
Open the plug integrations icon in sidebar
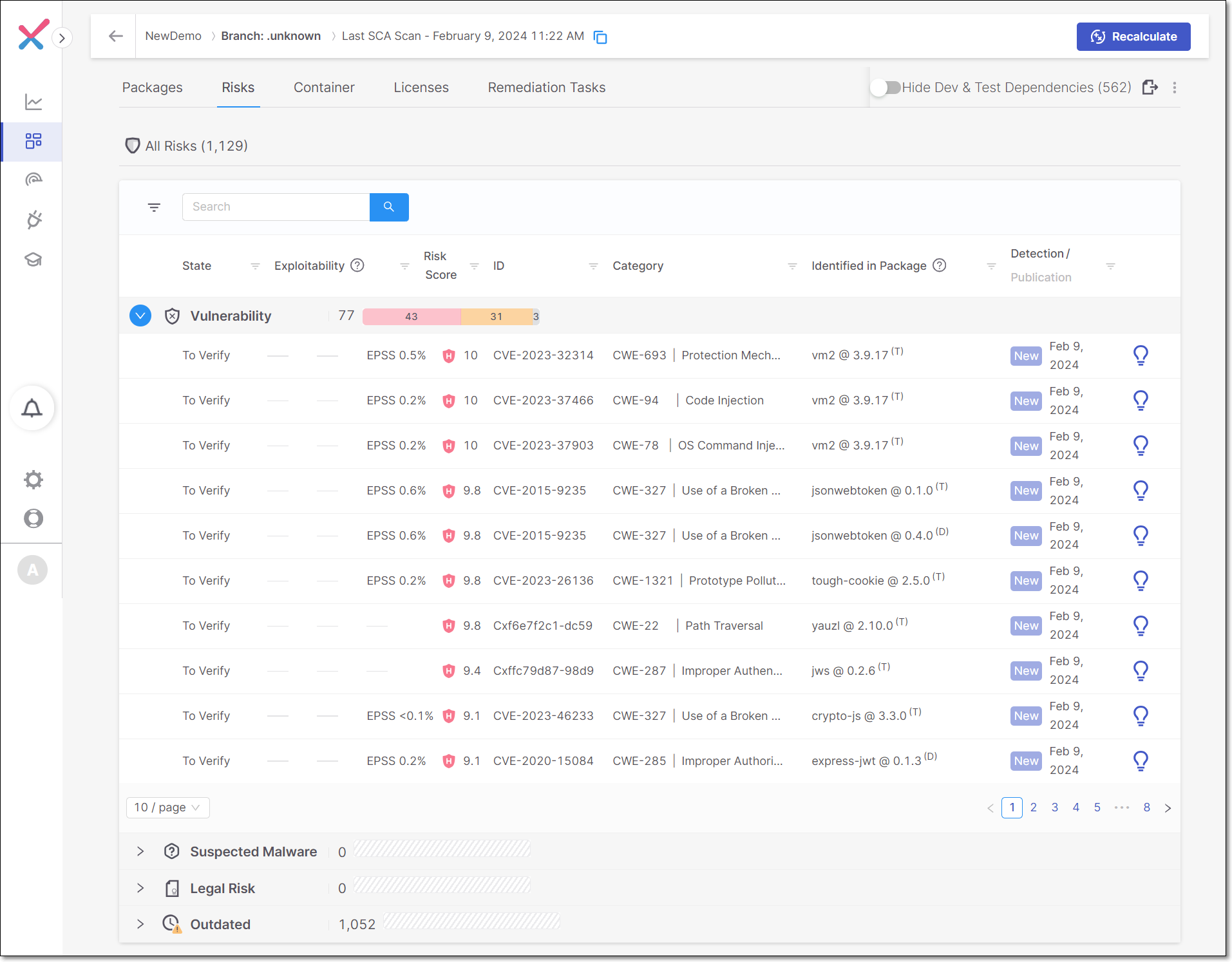click(33, 220)
